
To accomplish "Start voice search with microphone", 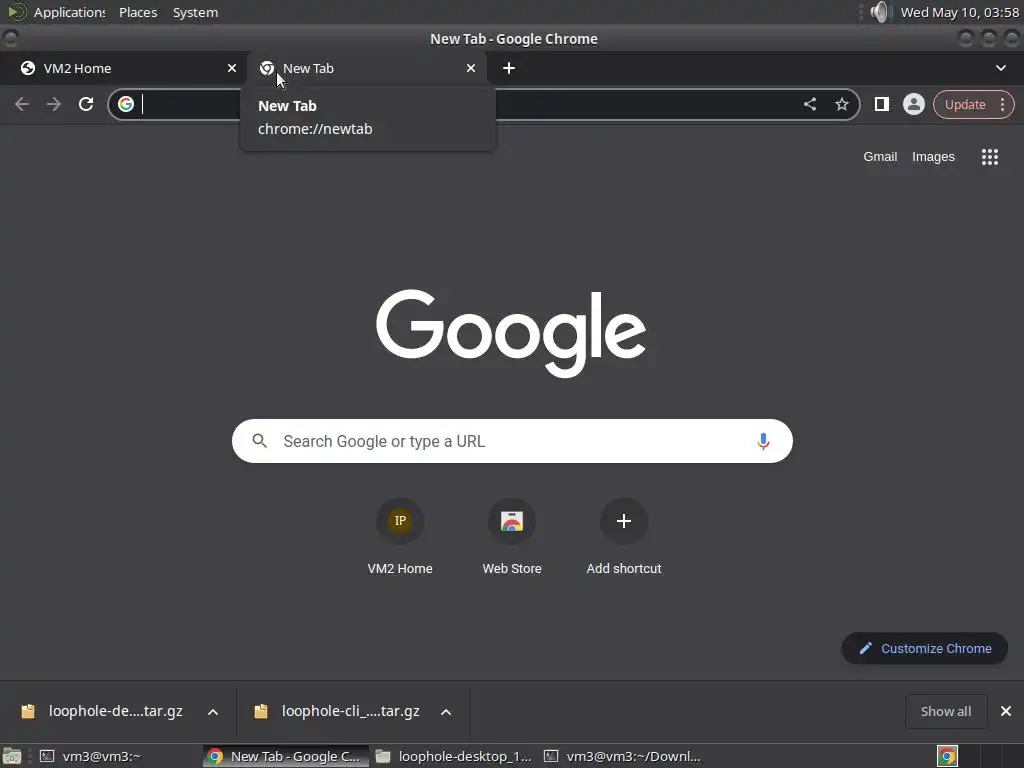I will pyautogui.click(x=763, y=441).
